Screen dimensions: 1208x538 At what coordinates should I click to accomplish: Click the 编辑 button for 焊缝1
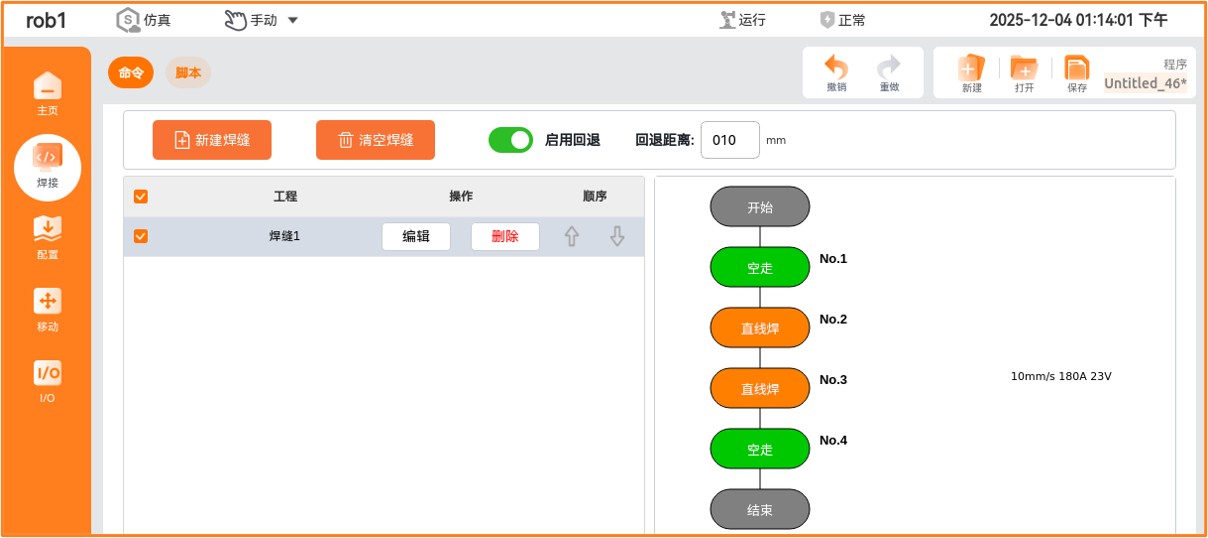pos(416,237)
